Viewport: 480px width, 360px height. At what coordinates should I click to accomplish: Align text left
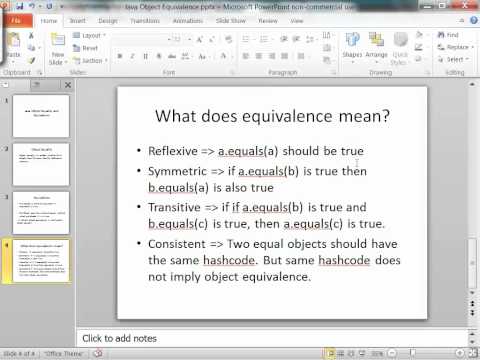click(246, 56)
